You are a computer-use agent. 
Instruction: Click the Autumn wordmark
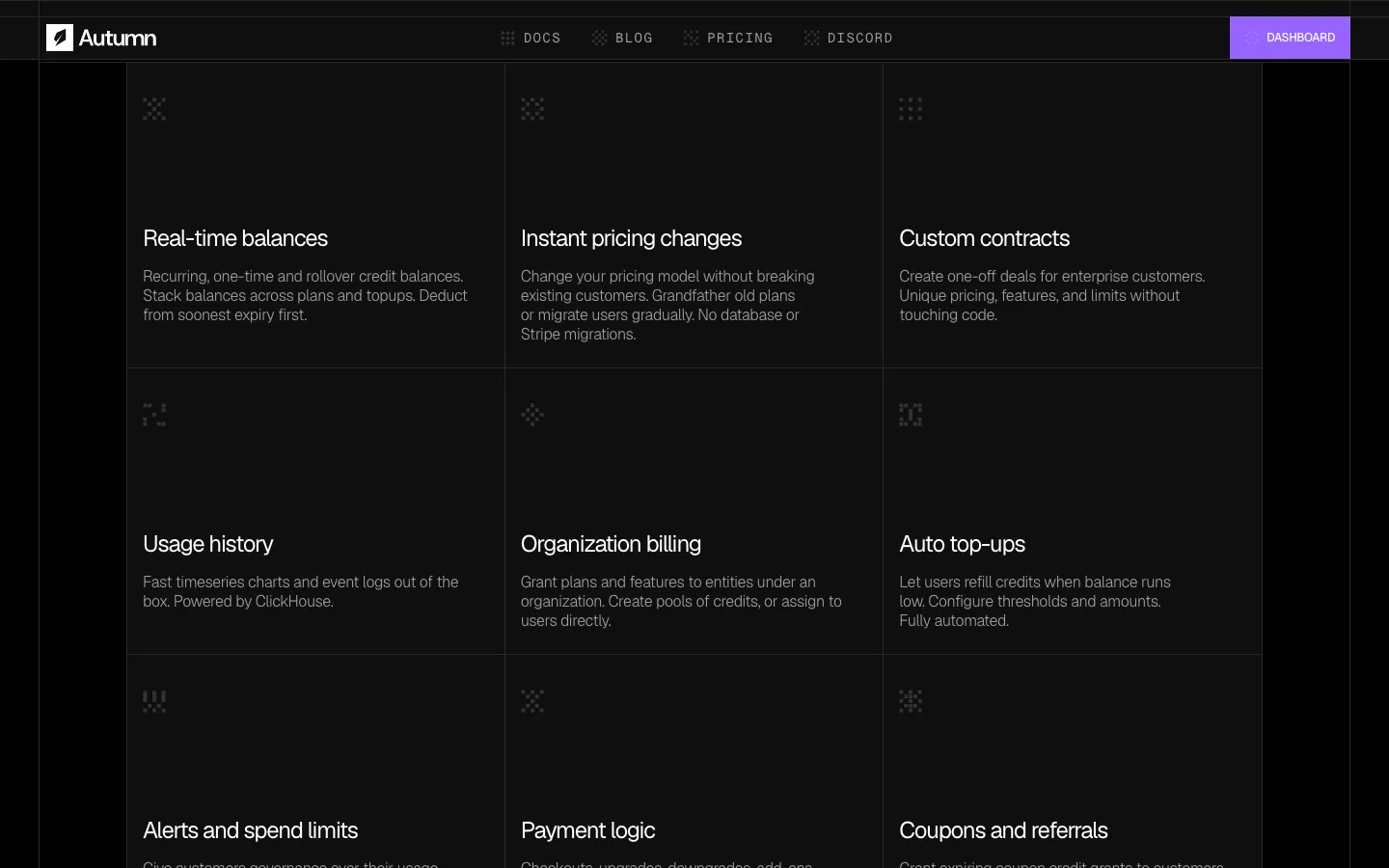(x=118, y=38)
